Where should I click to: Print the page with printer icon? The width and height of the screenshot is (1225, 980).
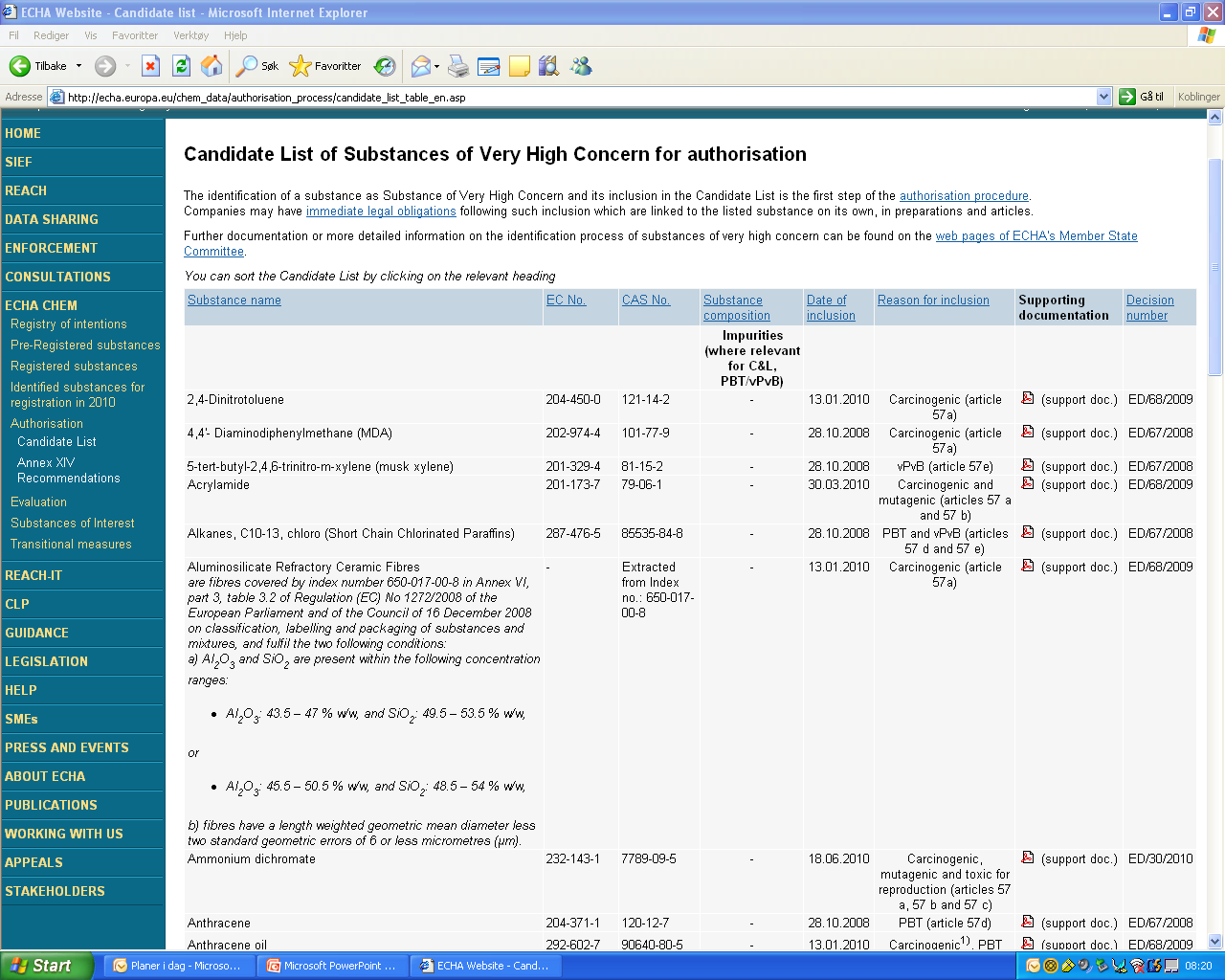tap(458, 66)
